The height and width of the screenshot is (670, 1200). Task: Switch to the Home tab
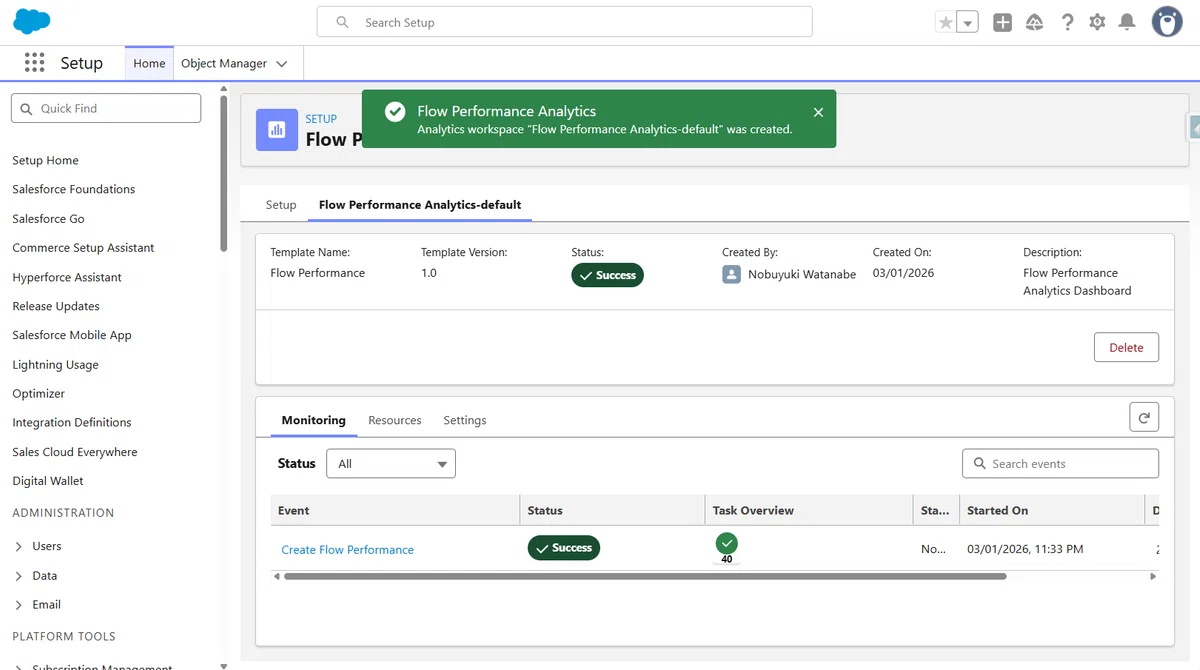149,63
